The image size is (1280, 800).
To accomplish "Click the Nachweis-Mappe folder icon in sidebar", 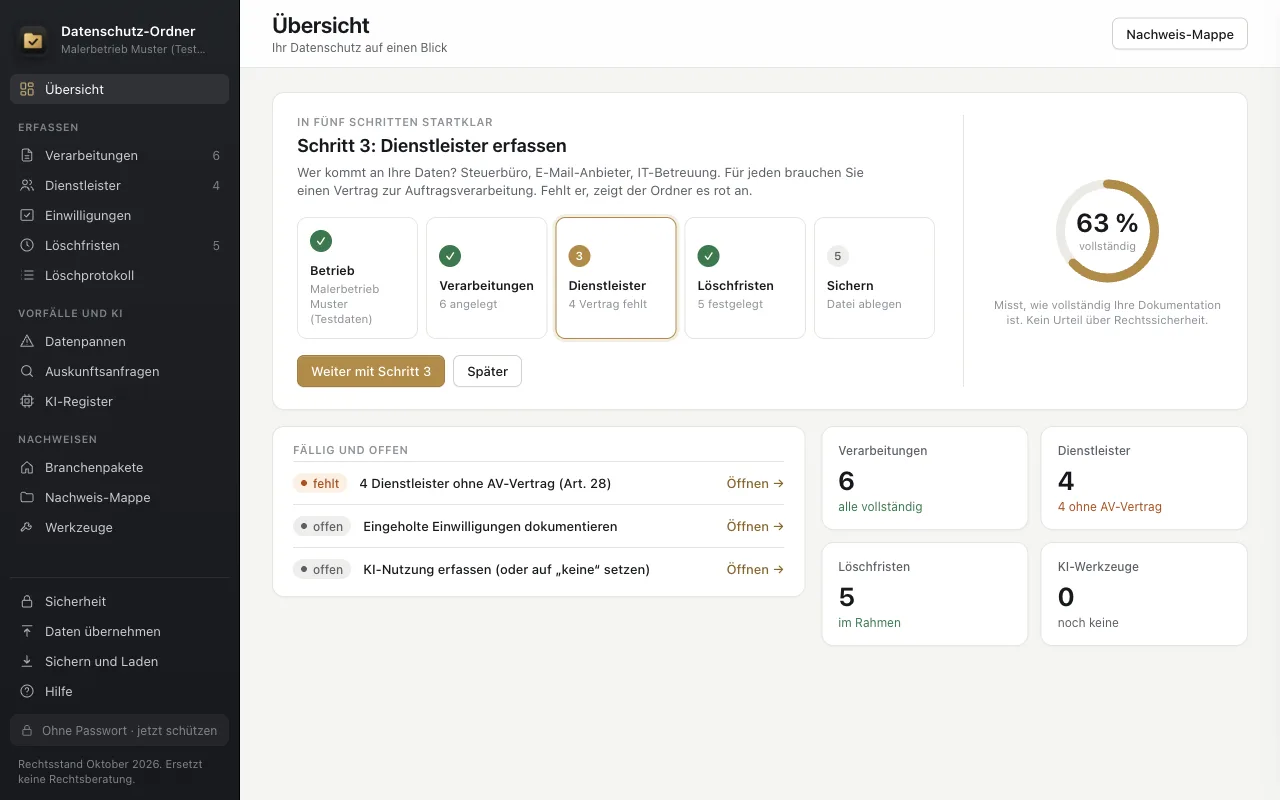I will pos(27,497).
